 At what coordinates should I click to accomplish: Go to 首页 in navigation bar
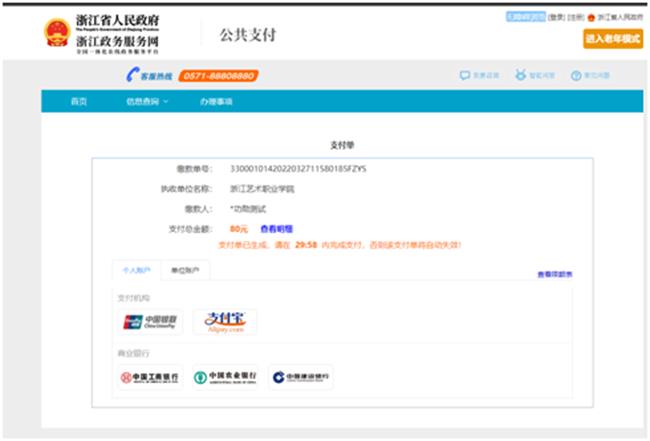point(78,102)
